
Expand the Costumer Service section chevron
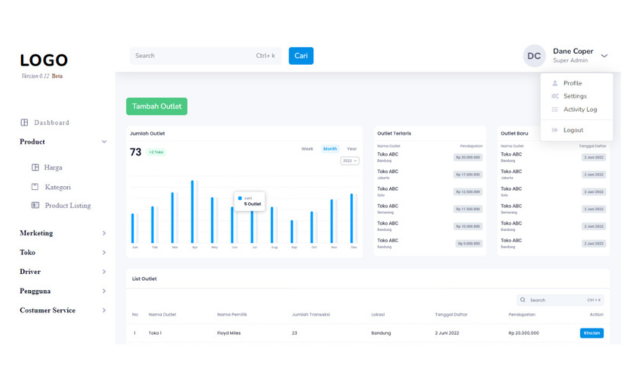104,310
